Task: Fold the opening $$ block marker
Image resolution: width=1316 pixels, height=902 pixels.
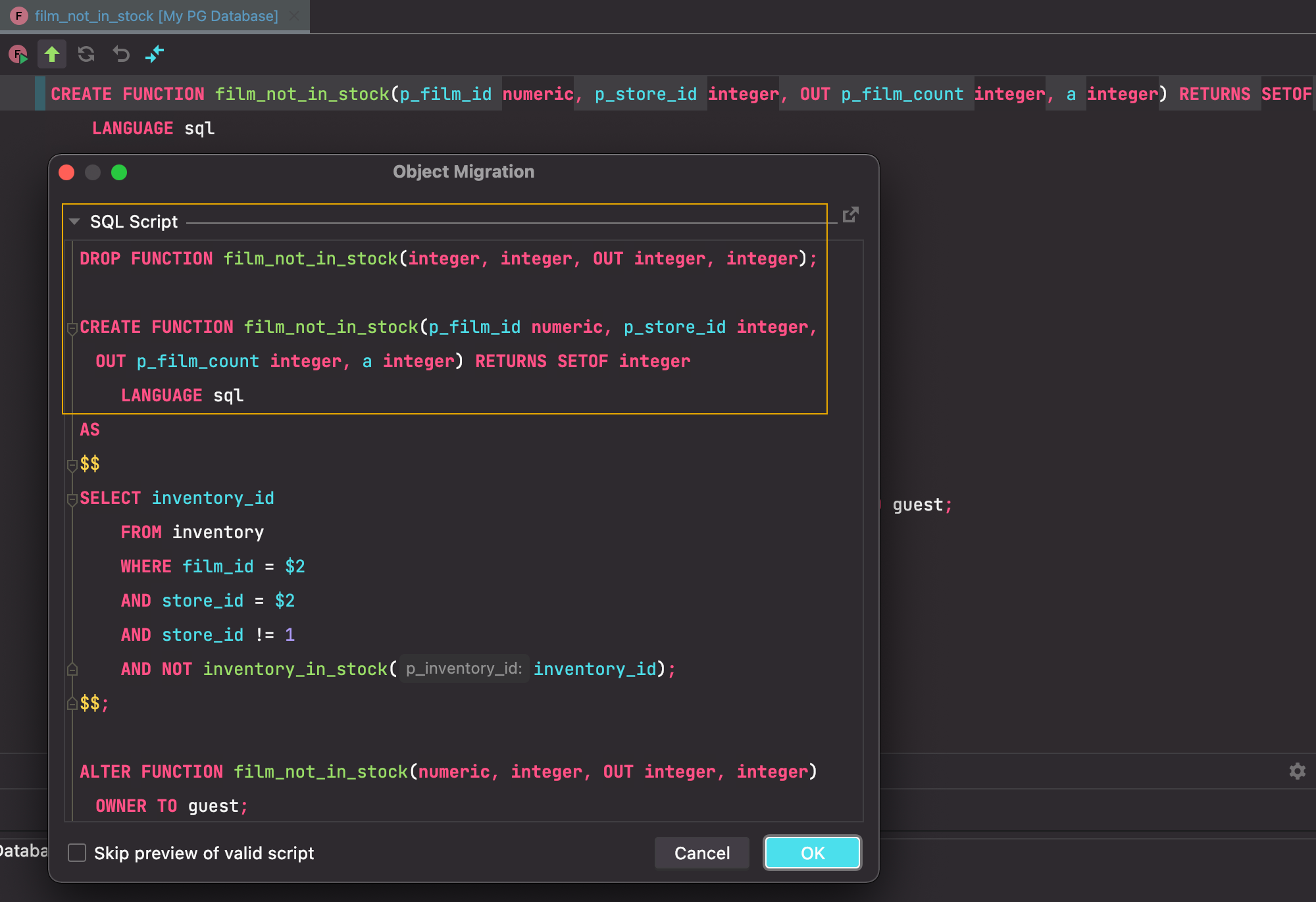Action: click(72, 465)
